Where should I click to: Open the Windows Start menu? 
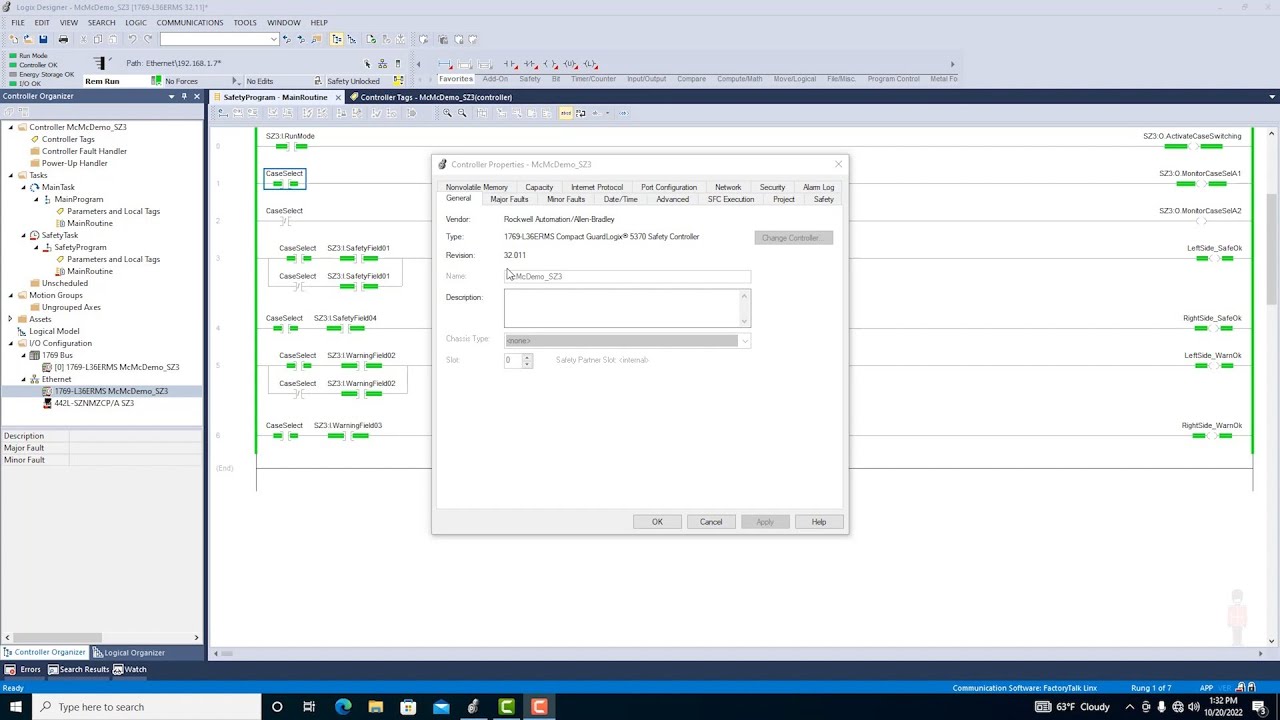[15, 707]
